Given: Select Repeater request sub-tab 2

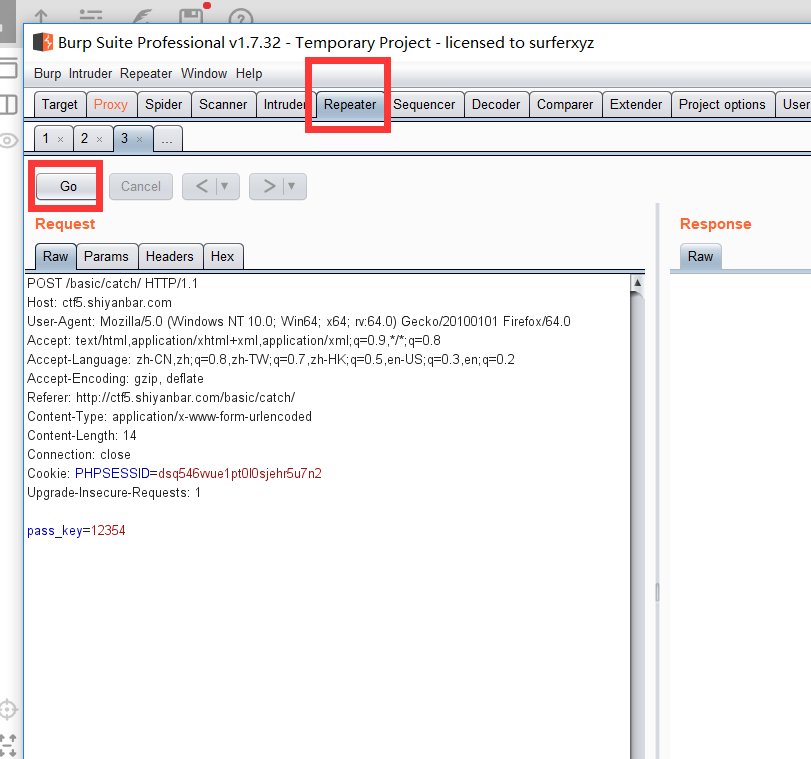Looking at the screenshot, I should (x=85, y=139).
